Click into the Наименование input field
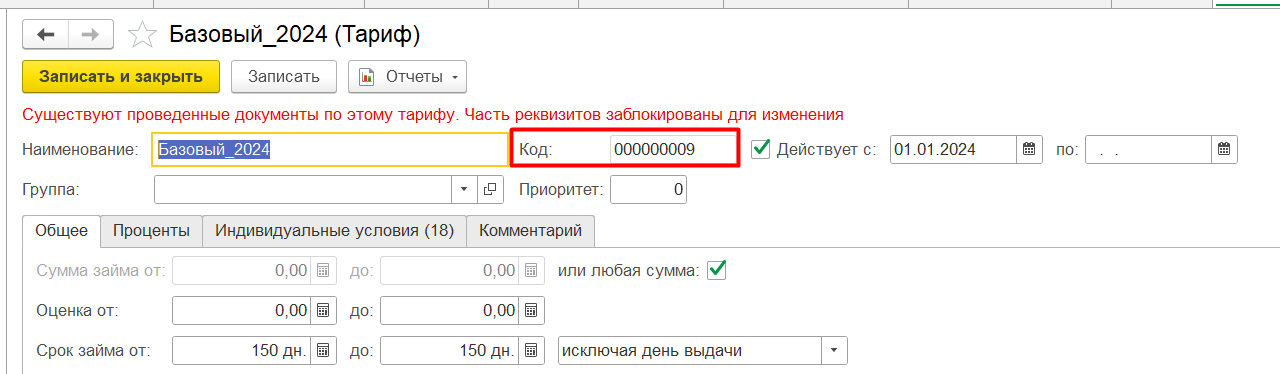This screenshot has height=374, width=1280. coord(330,150)
